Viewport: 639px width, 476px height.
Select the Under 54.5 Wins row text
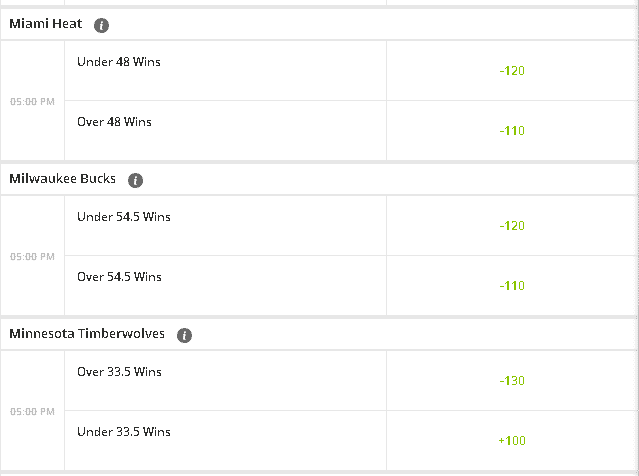tap(123, 216)
